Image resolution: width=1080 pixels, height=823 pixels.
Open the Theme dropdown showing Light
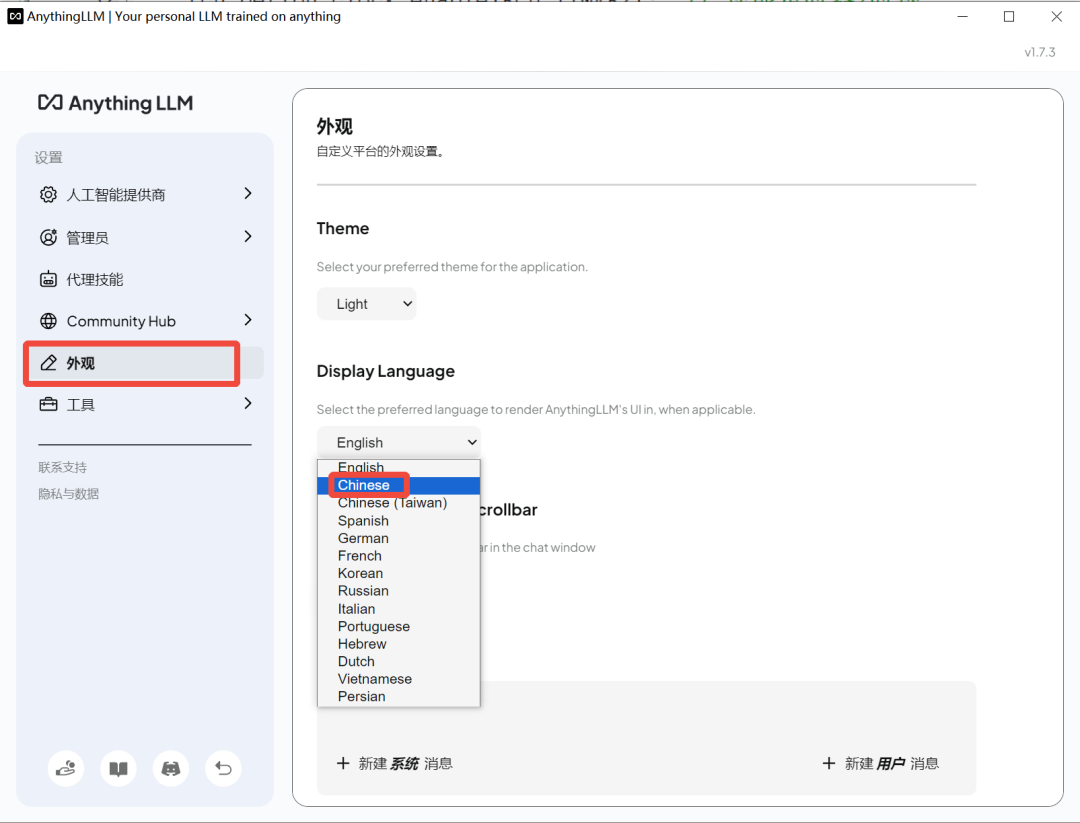[366, 304]
